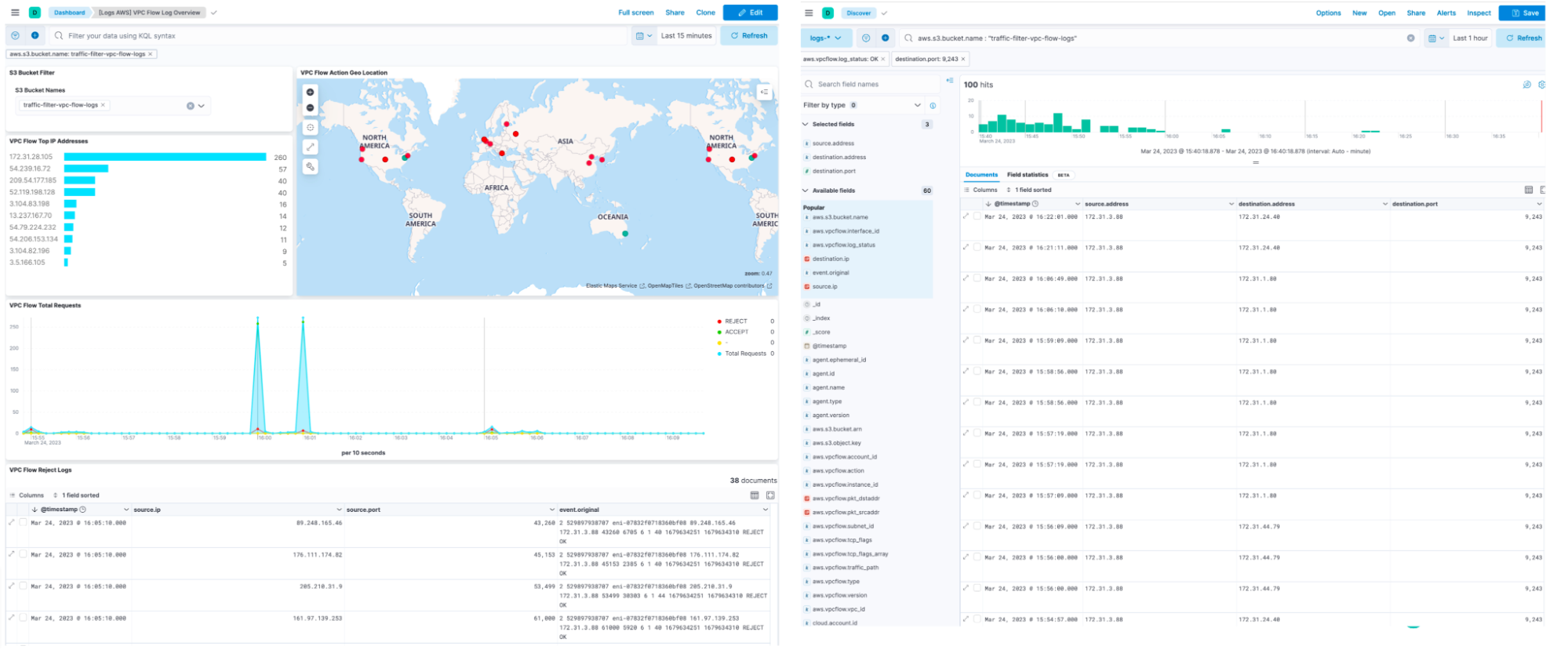
Task: Check the Discover row at 16:22:01.000
Action: [x=977, y=216]
